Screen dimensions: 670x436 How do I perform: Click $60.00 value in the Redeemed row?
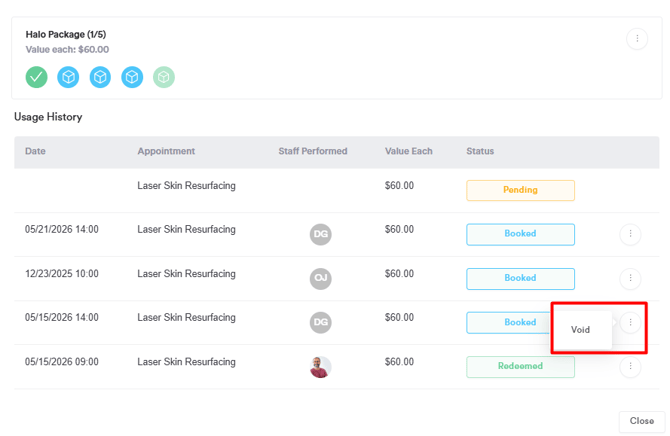[399, 362]
